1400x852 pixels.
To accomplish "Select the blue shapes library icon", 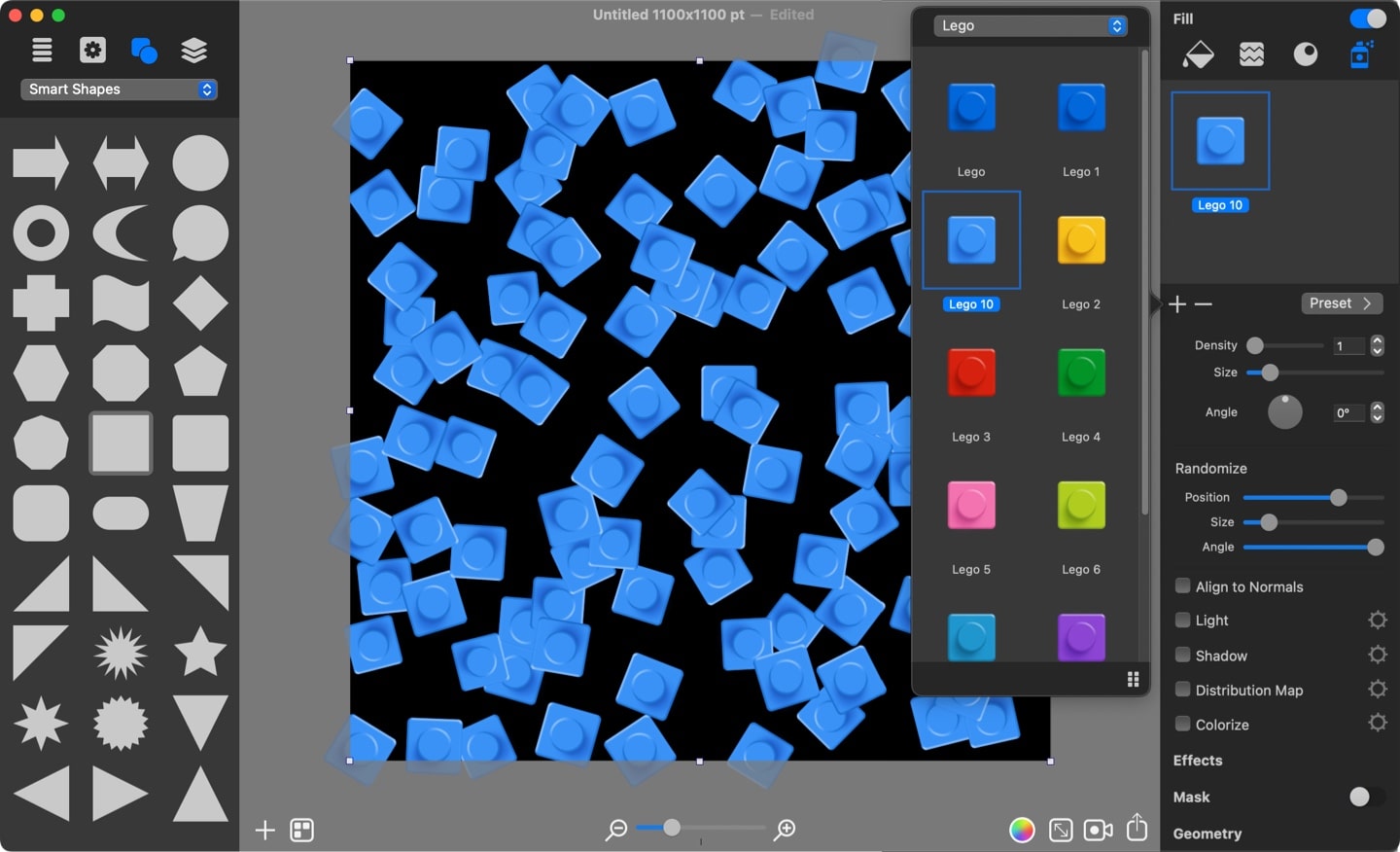I will click(x=143, y=50).
